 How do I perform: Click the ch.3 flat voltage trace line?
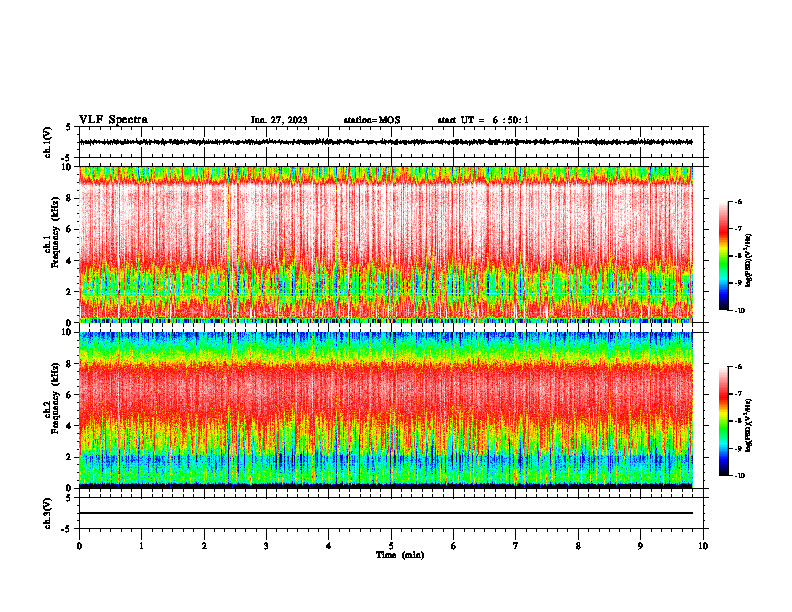[386, 513]
